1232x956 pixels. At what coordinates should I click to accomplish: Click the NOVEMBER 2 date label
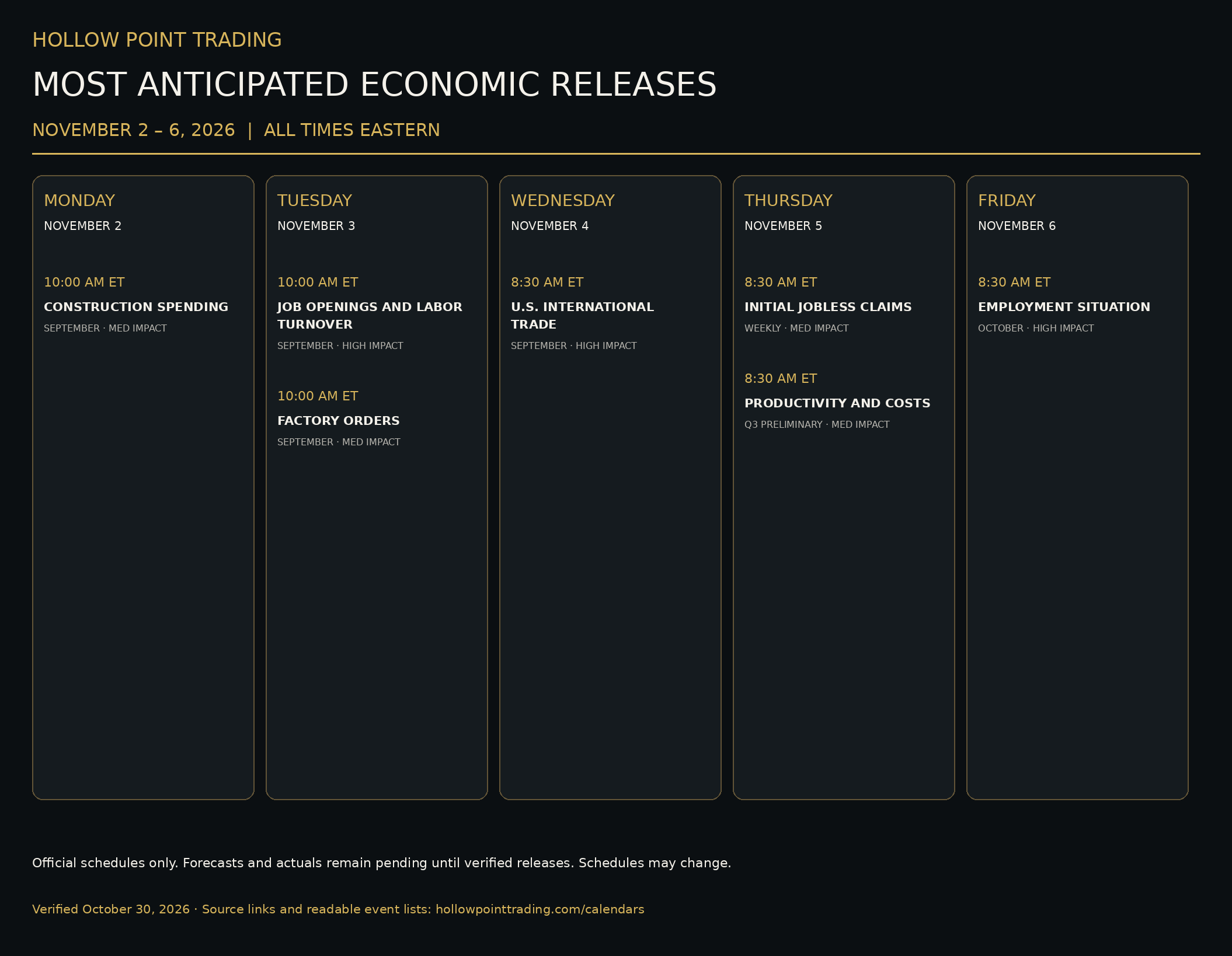82,226
